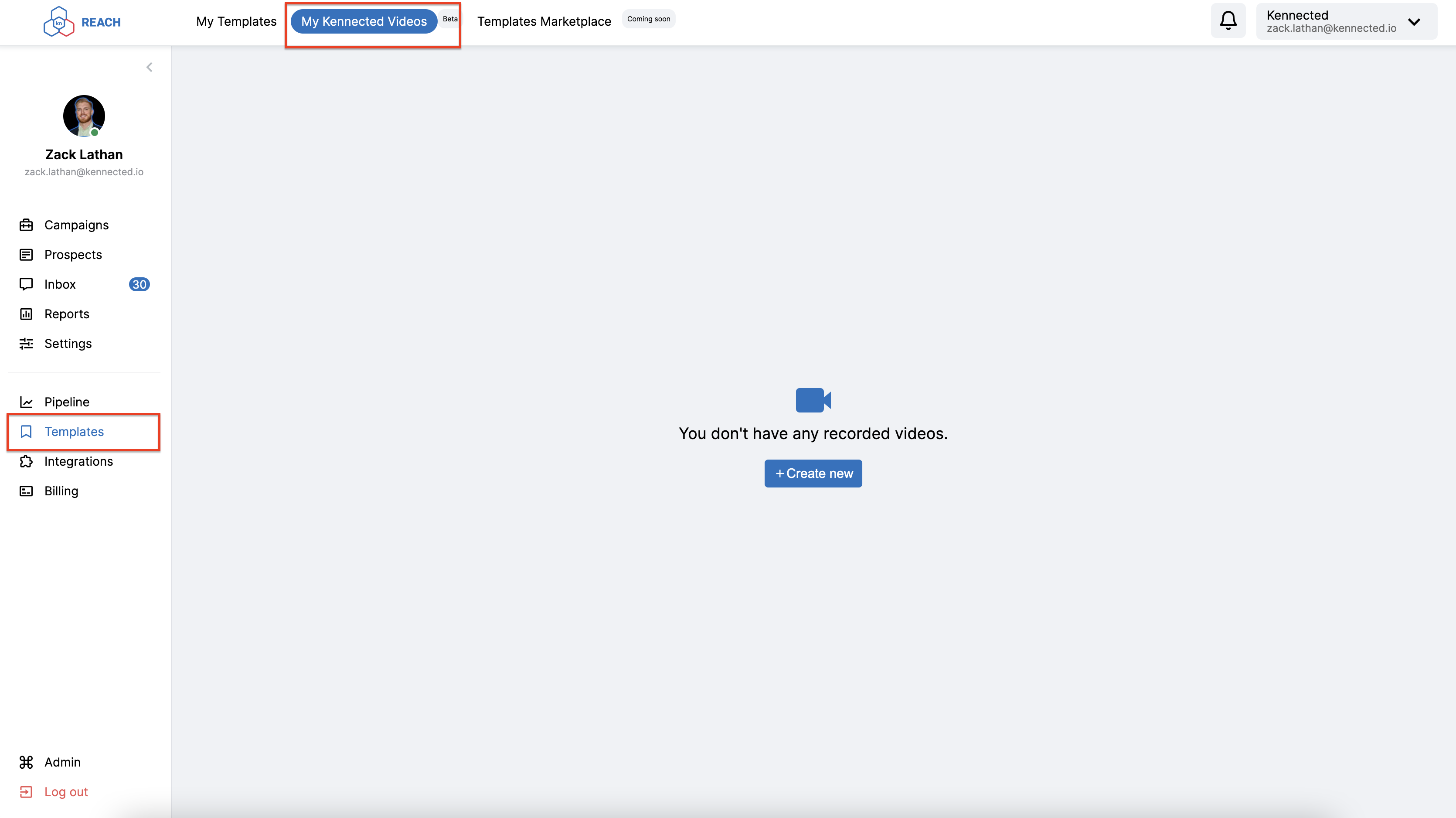
Task: Click the Reports chart icon
Action: pyautogui.click(x=26, y=314)
